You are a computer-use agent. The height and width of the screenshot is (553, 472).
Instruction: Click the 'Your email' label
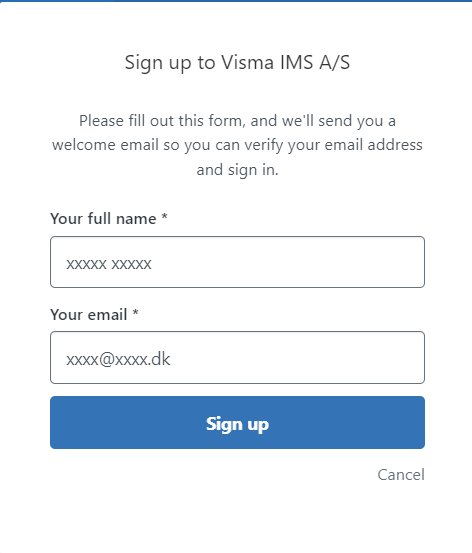[x=89, y=315]
